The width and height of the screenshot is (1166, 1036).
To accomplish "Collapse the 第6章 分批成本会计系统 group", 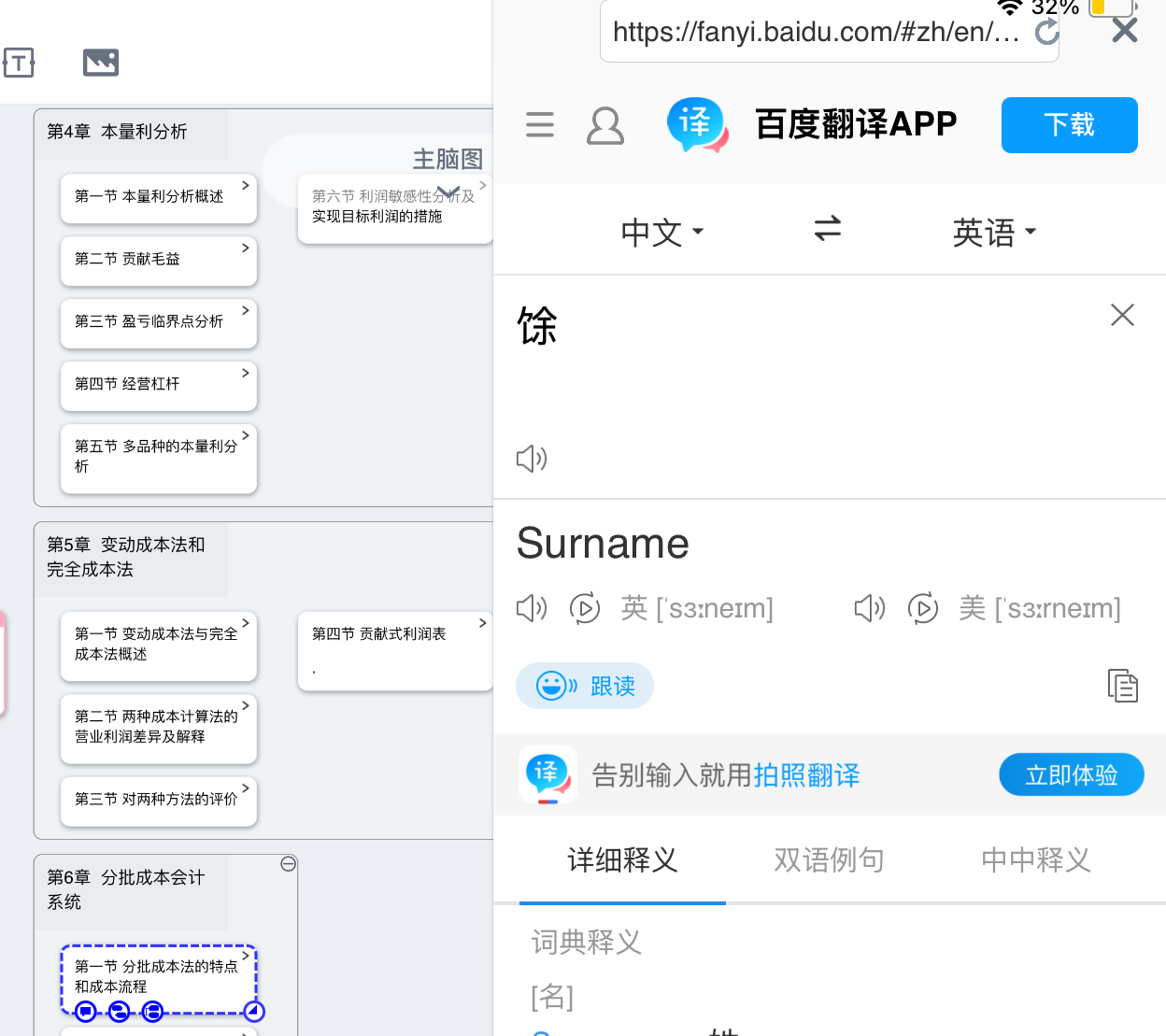I will [x=289, y=864].
